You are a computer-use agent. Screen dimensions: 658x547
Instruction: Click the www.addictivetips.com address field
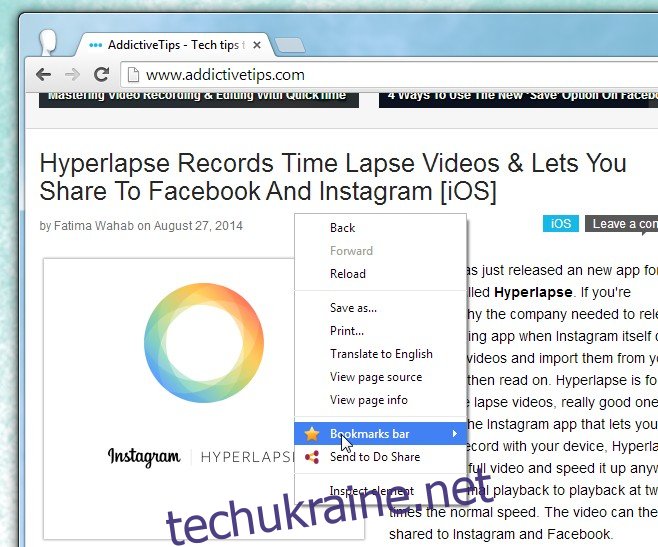click(390, 75)
